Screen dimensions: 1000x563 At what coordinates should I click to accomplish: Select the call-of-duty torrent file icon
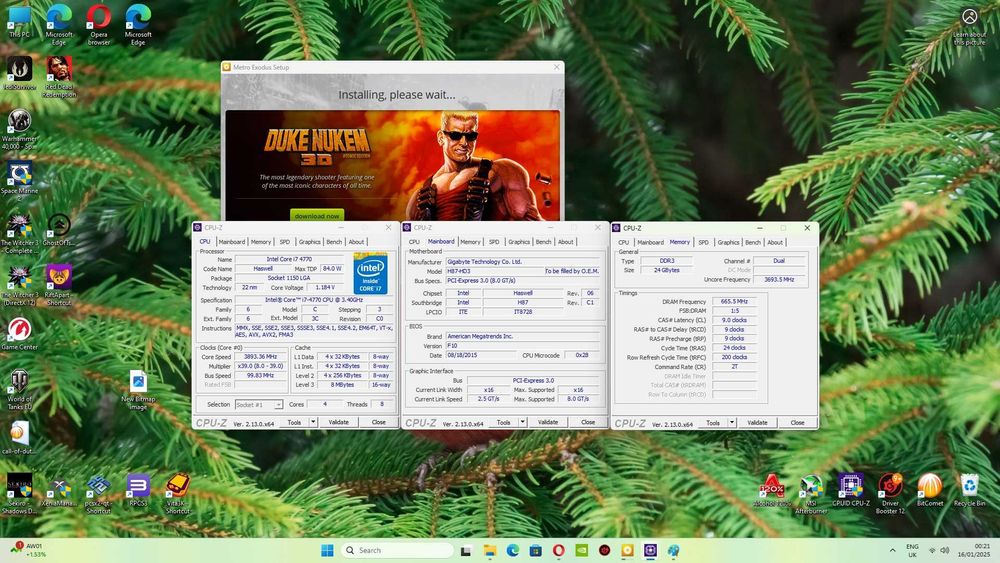click(x=19, y=438)
